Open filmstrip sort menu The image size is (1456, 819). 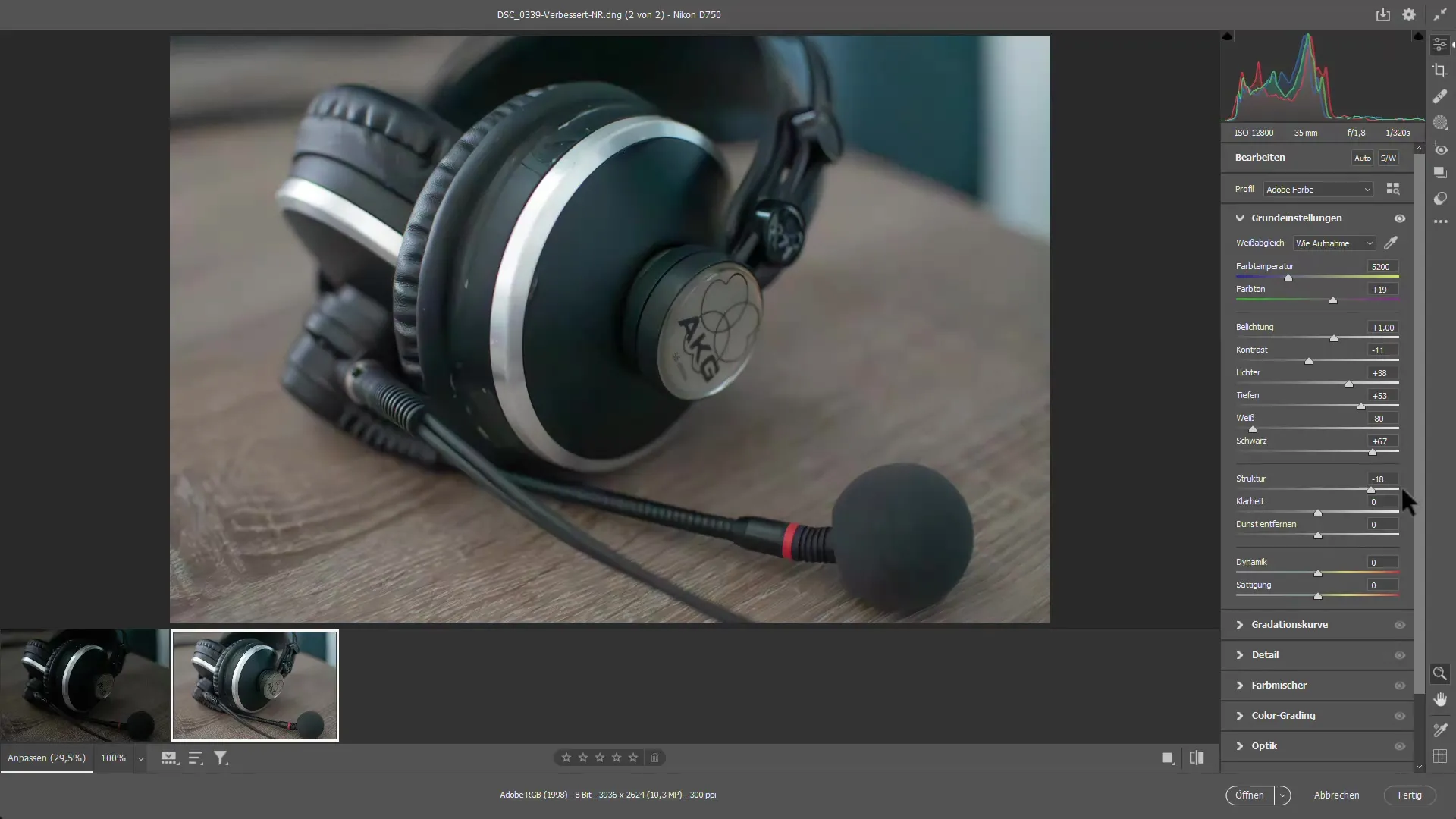click(196, 758)
